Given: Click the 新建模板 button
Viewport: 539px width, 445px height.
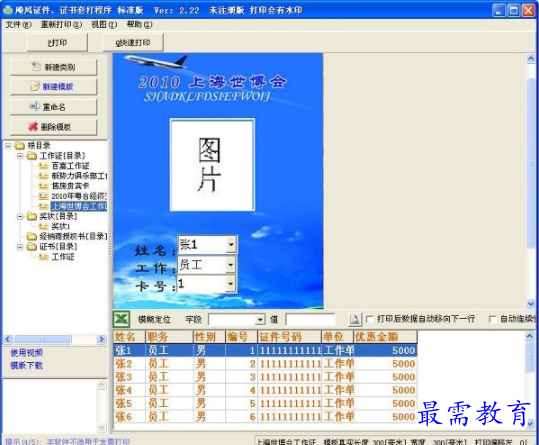Looking at the screenshot, I should pos(54,87).
